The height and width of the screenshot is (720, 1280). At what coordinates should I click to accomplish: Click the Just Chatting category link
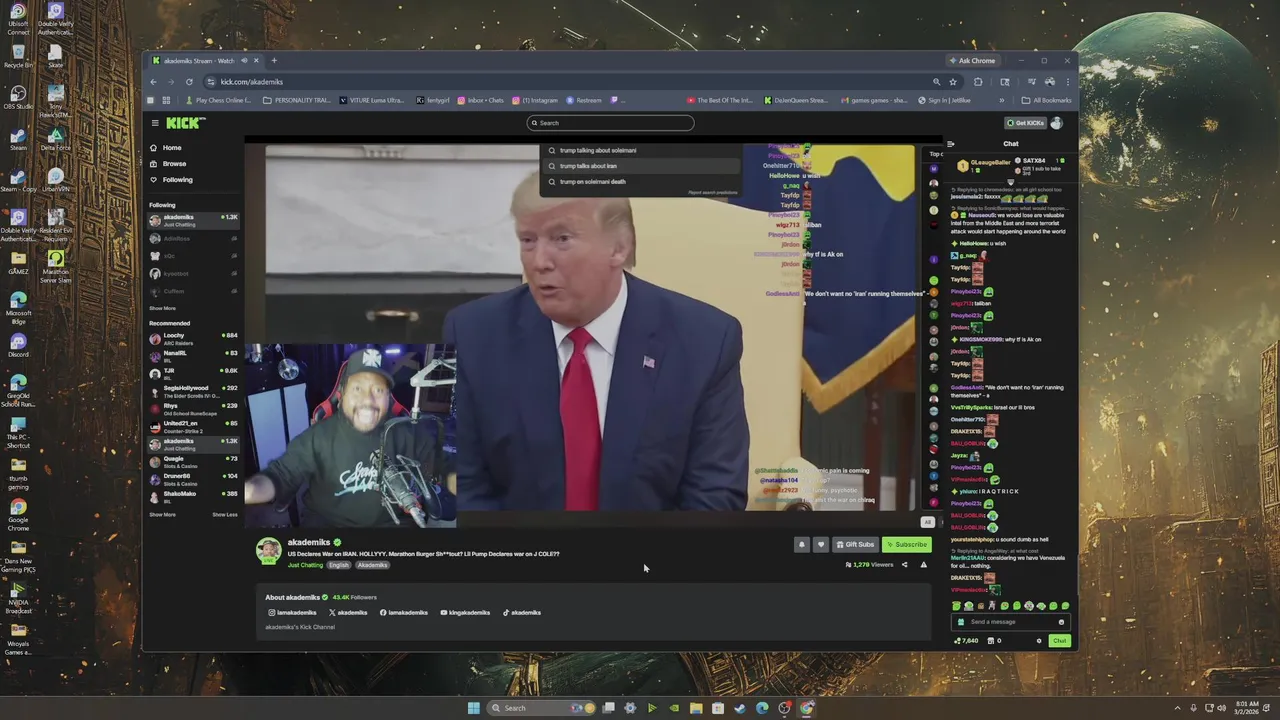(x=305, y=565)
